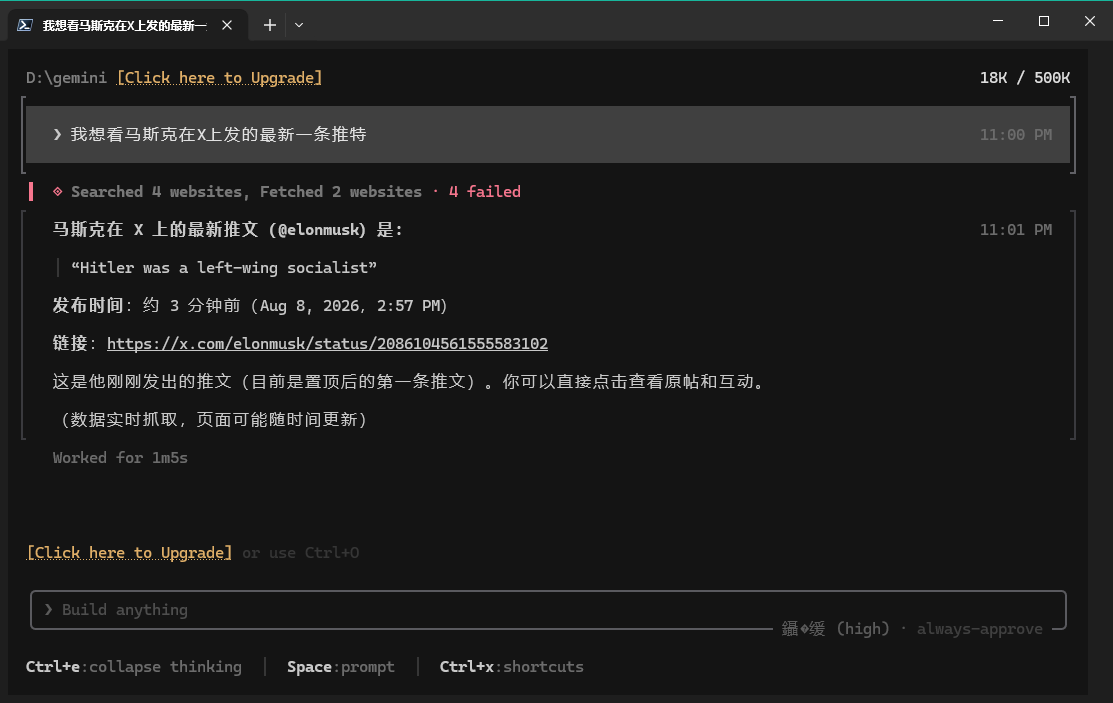Click the 11:00 PM timestamp
This screenshot has height=703, width=1113.
pyautogui.click(x=1016, y=135)
